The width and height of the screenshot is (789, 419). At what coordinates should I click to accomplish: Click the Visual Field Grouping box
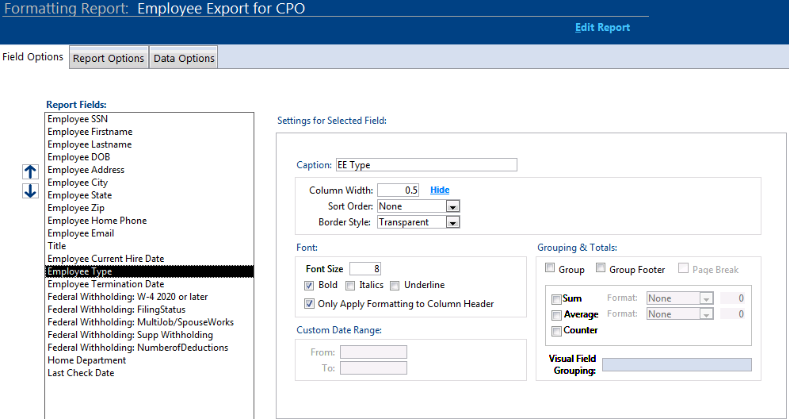[677, 365]
